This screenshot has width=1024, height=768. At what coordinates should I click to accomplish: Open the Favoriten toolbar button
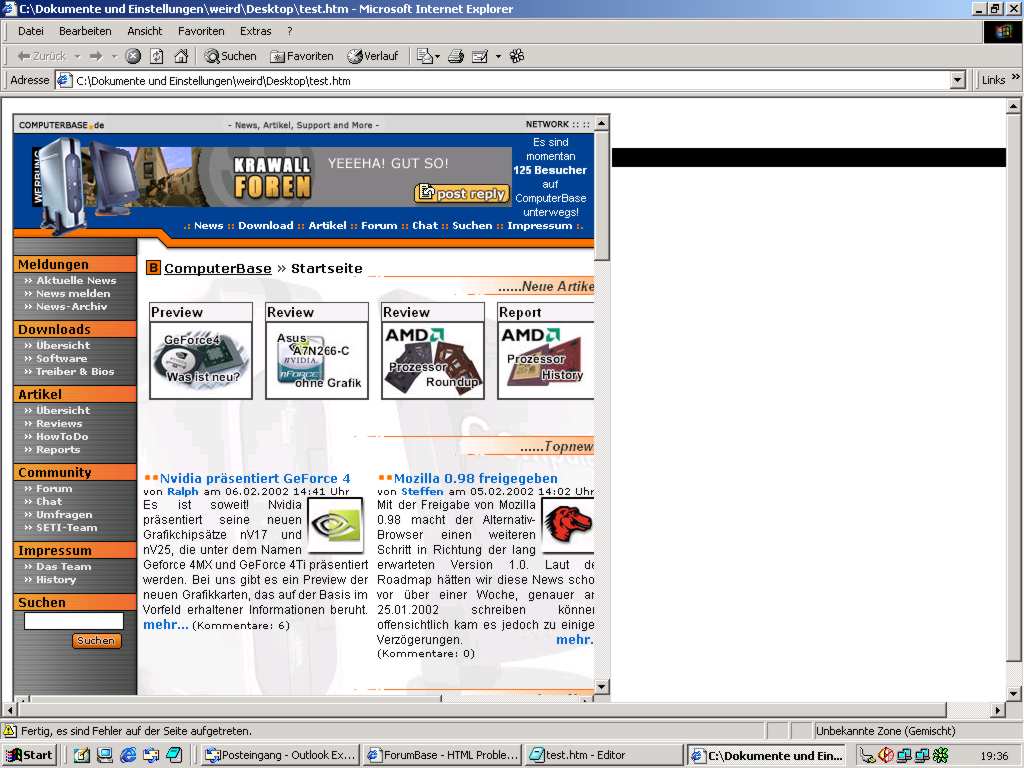pos(302,56)
